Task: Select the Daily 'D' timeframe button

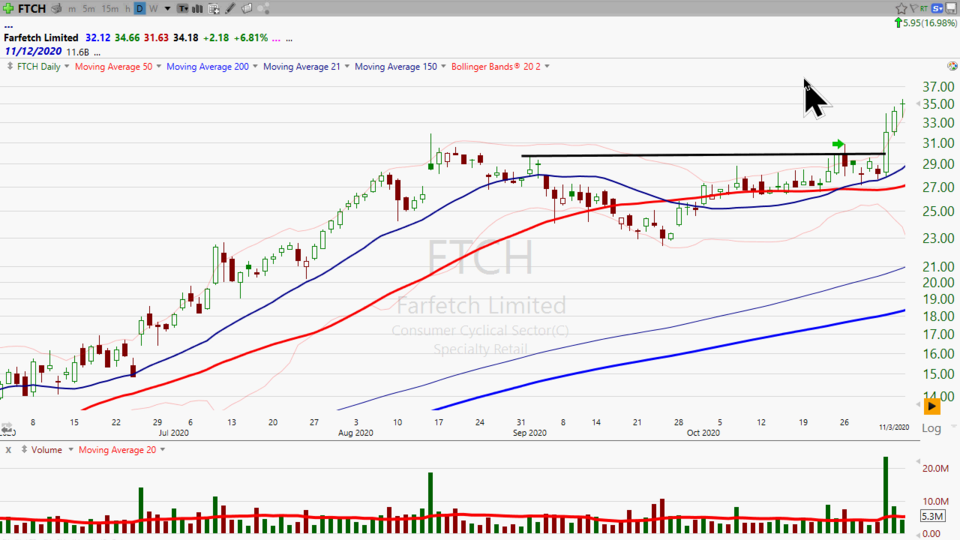Action: click(x=140, y=9)
